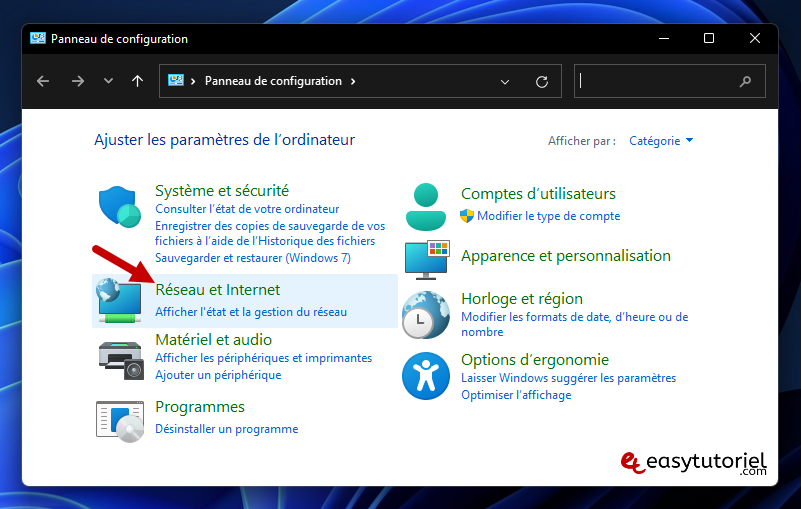Refresh the Panneau de configuration view

point(542,81)
